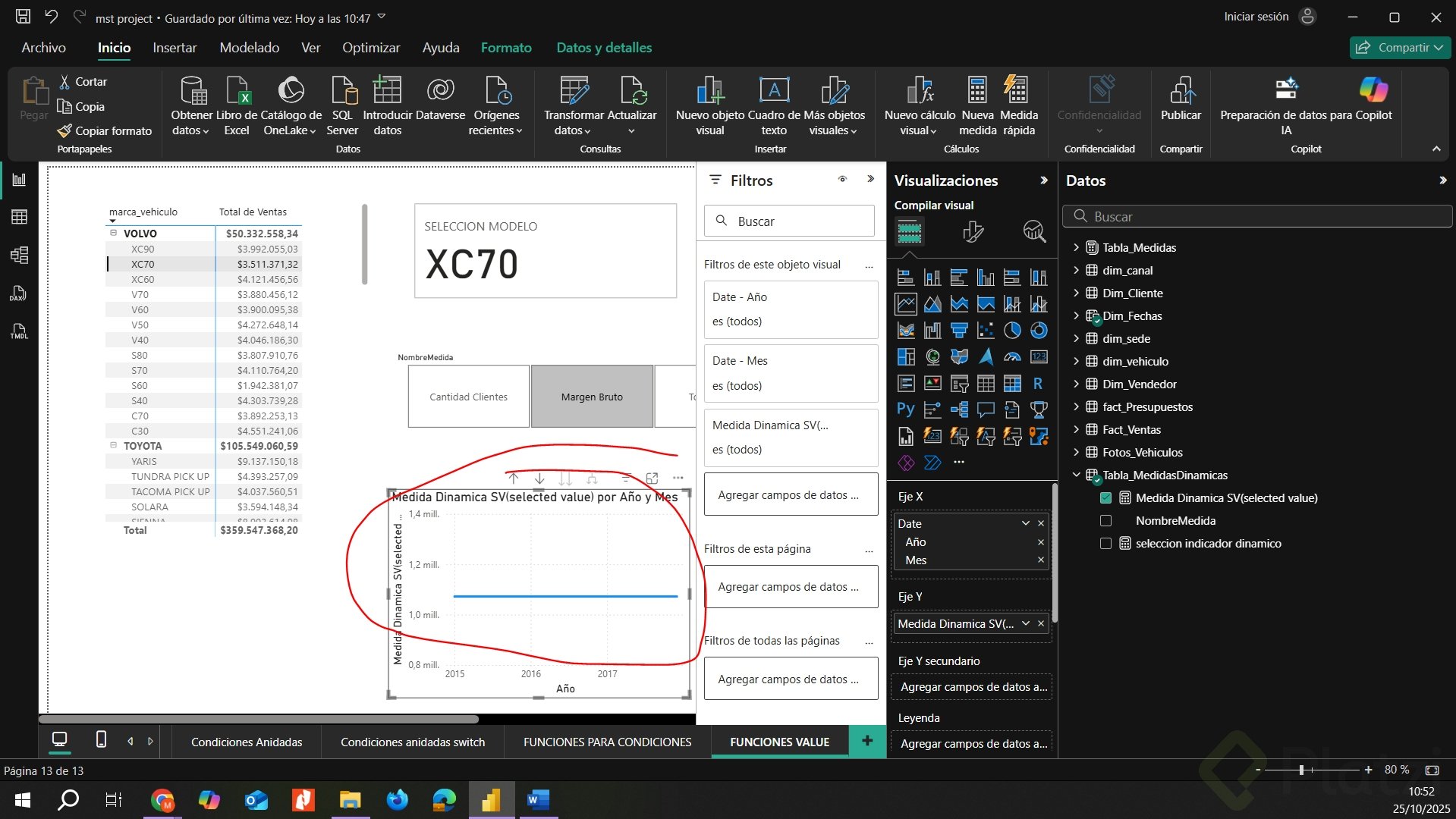Click the Compartir button
1456x819 pixels.
tap(1400, 48)
